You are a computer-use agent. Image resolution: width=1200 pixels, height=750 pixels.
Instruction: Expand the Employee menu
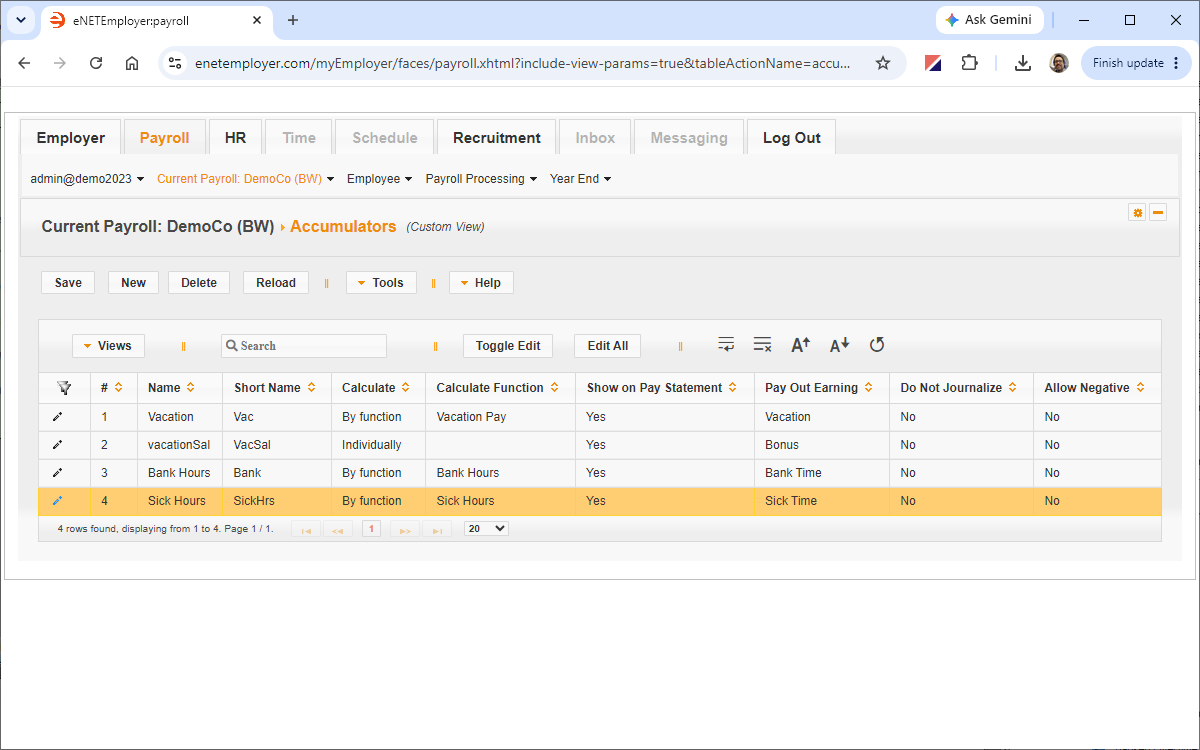coord(380,179)
